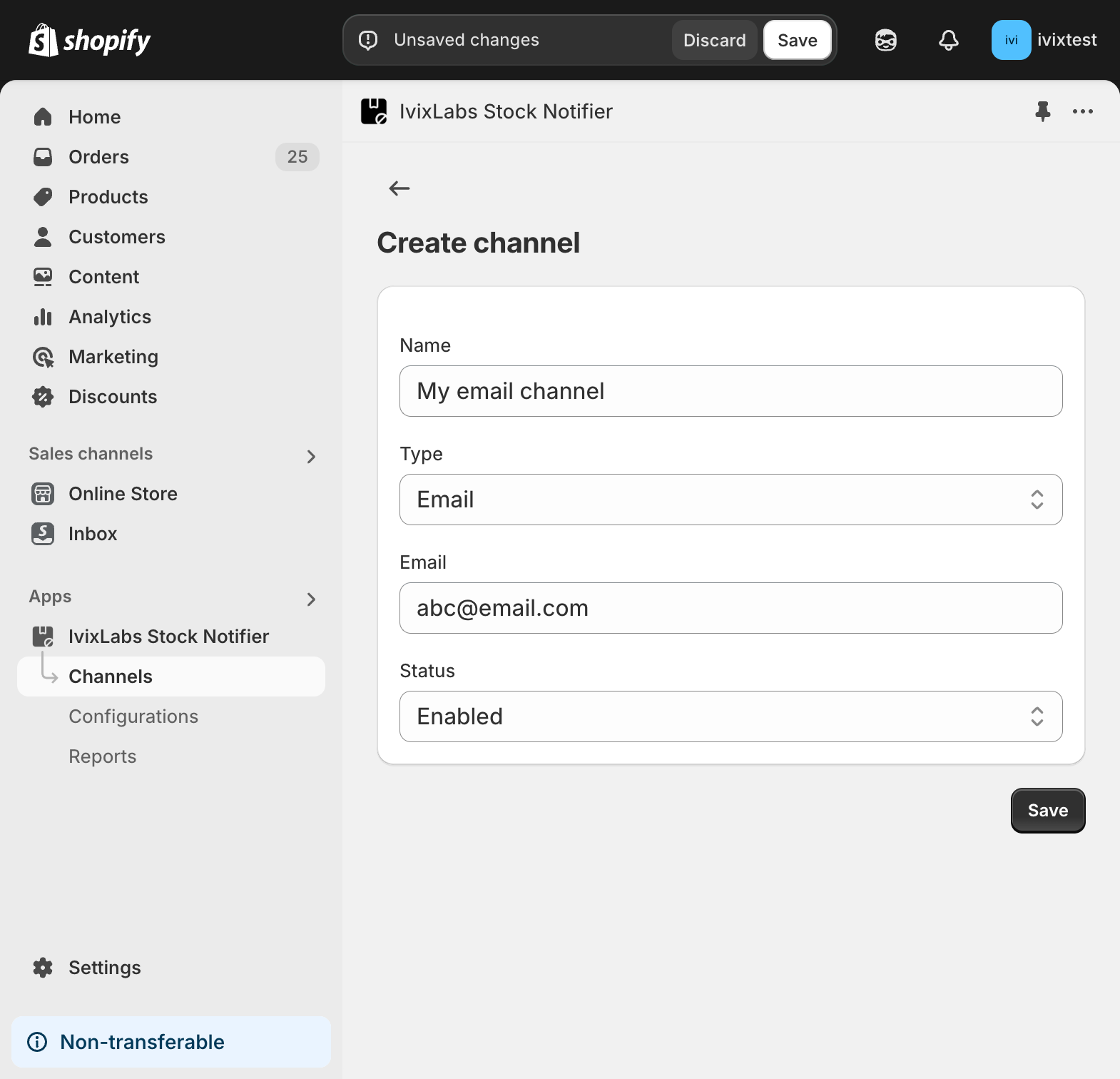Click the sidebar IvixLabs Stock Notifier icon
This screenshot has width=1120, height=1079.
pos(43,637)
